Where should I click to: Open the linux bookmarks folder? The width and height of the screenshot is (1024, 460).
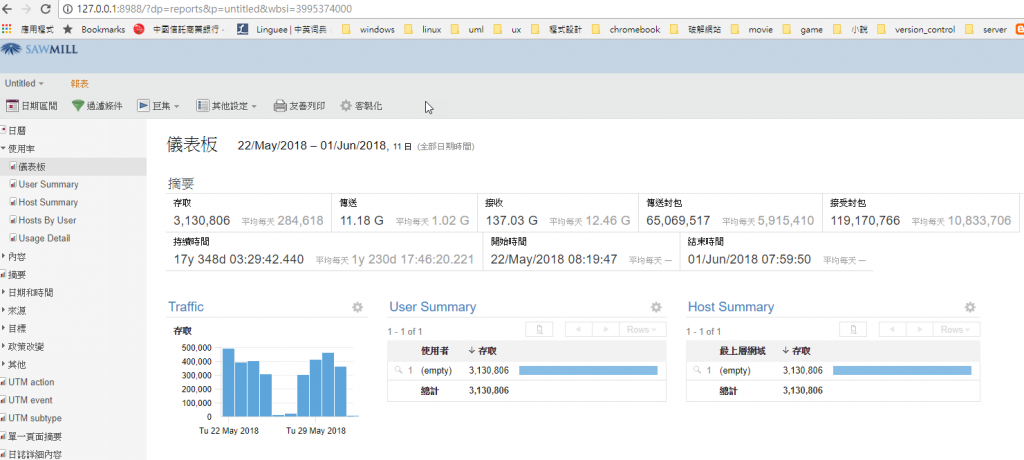(424, 29)
